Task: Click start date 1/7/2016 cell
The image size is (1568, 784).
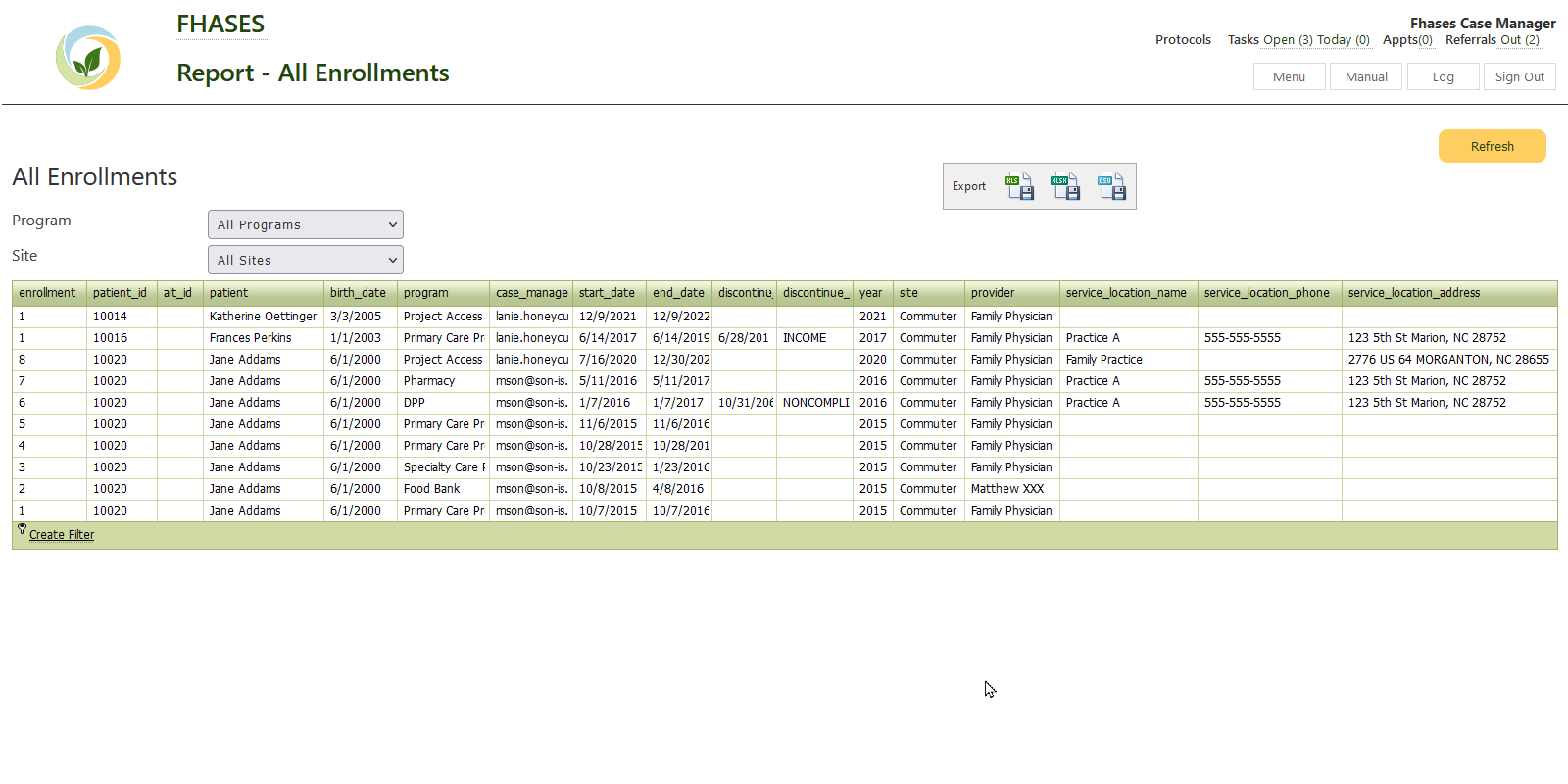Action: click(609, 403)
